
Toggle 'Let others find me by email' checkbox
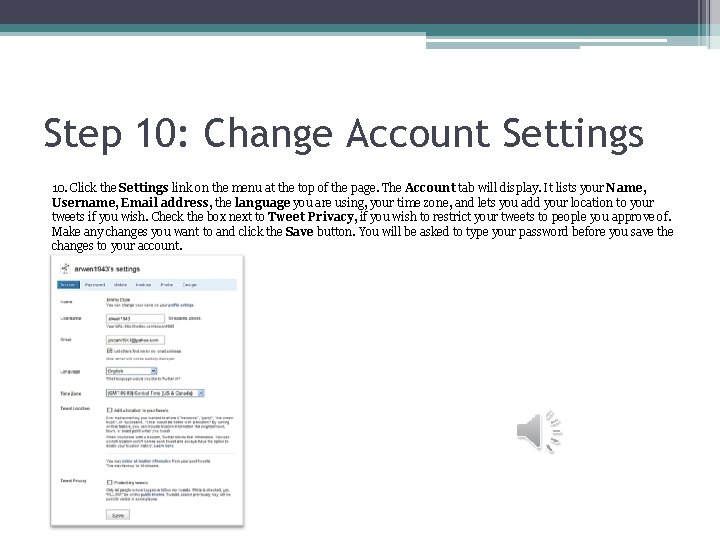110,351
